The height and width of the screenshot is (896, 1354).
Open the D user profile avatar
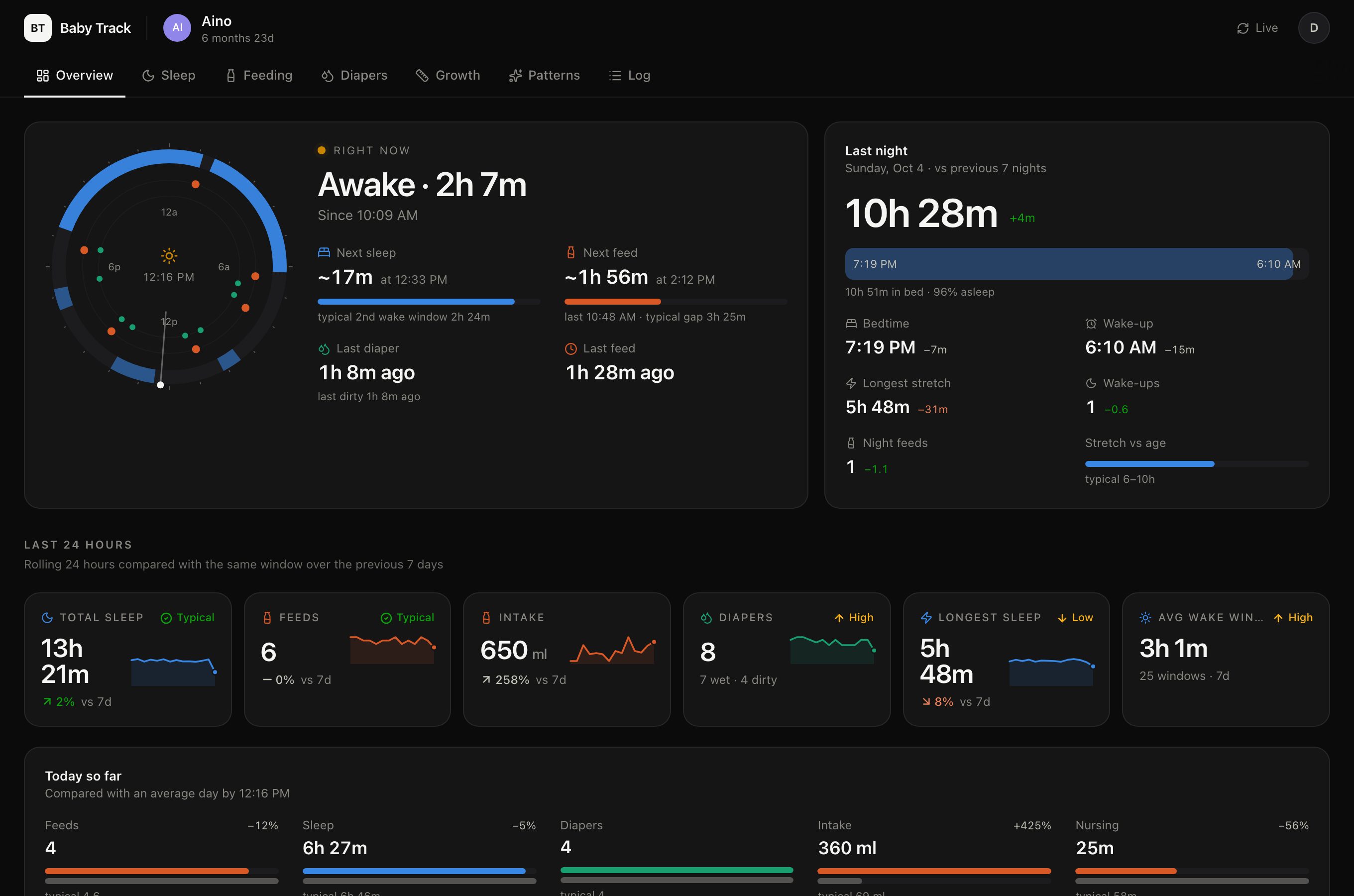pyautogui.click(x=1314, y=28)
